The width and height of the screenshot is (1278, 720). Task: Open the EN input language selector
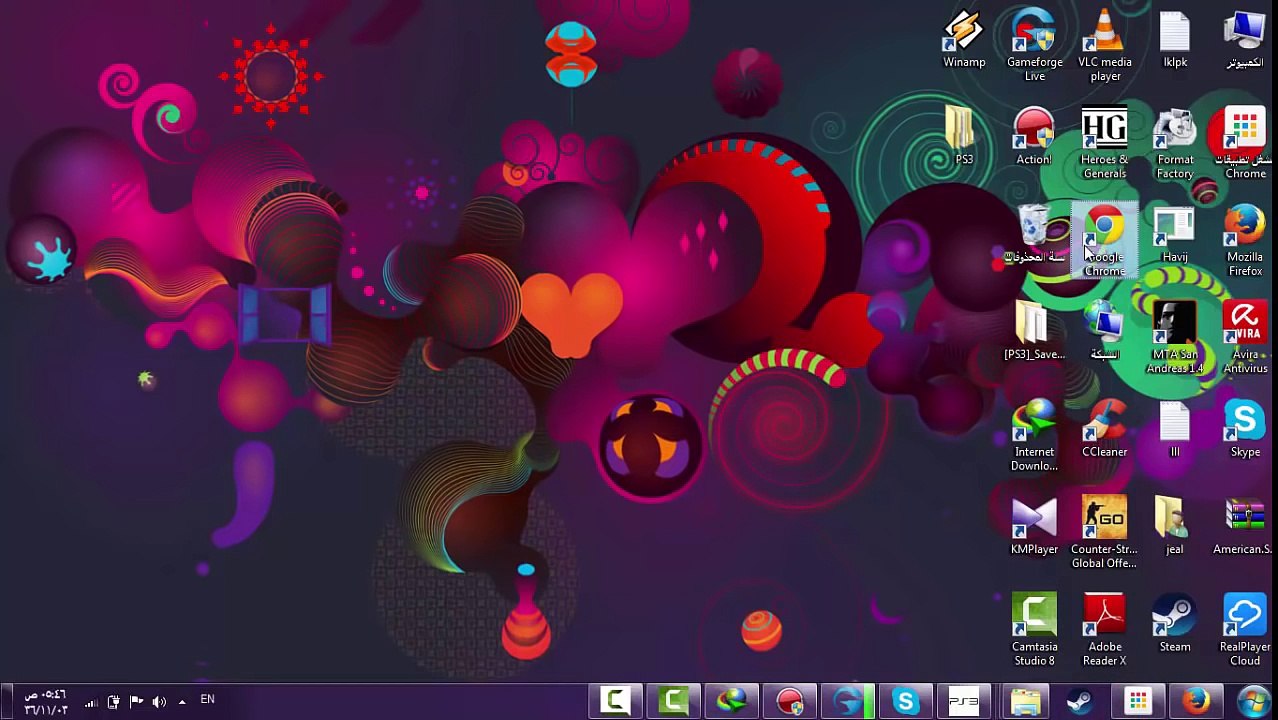pos(207,700)
